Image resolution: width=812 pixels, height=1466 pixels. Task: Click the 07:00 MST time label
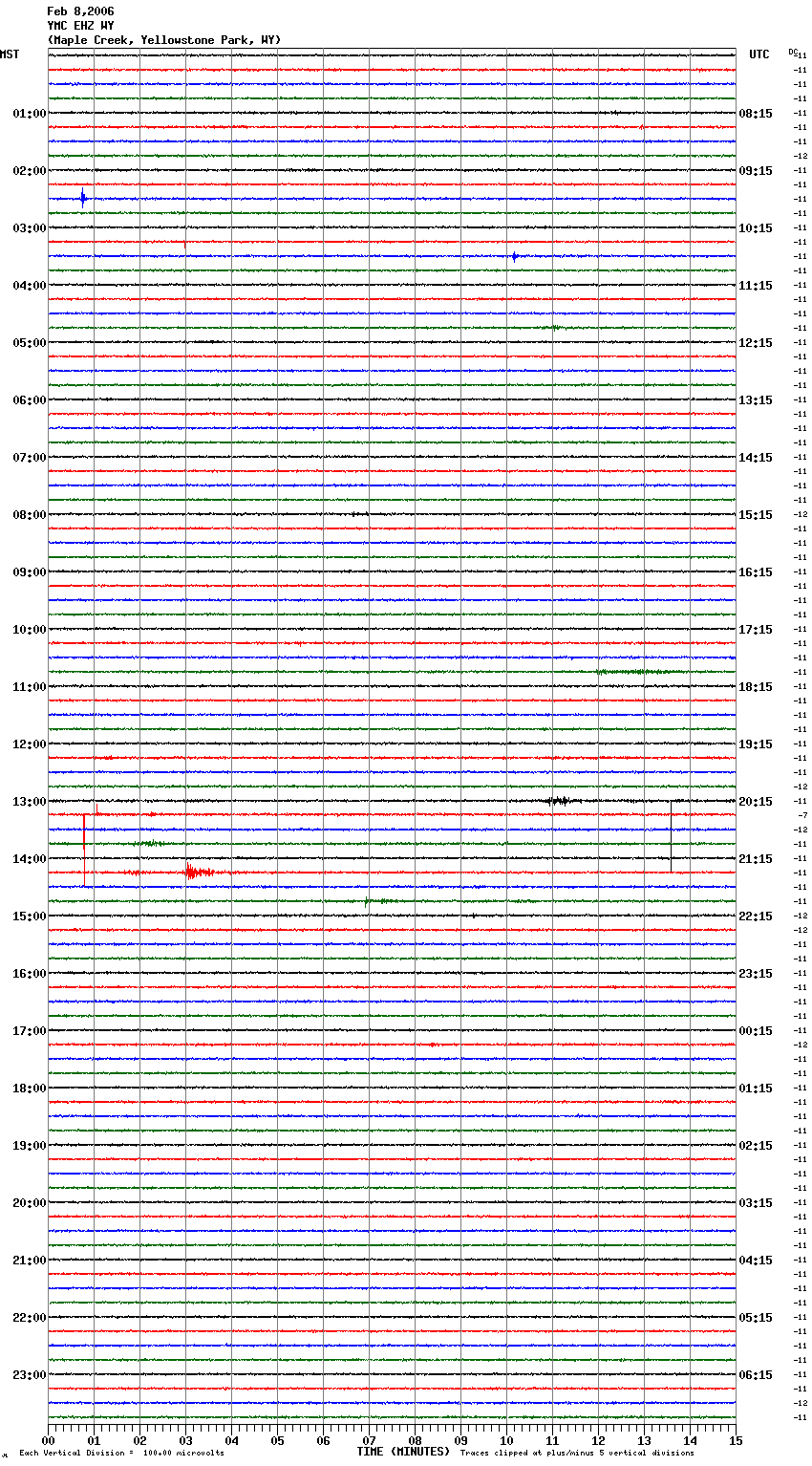(30, 458)
